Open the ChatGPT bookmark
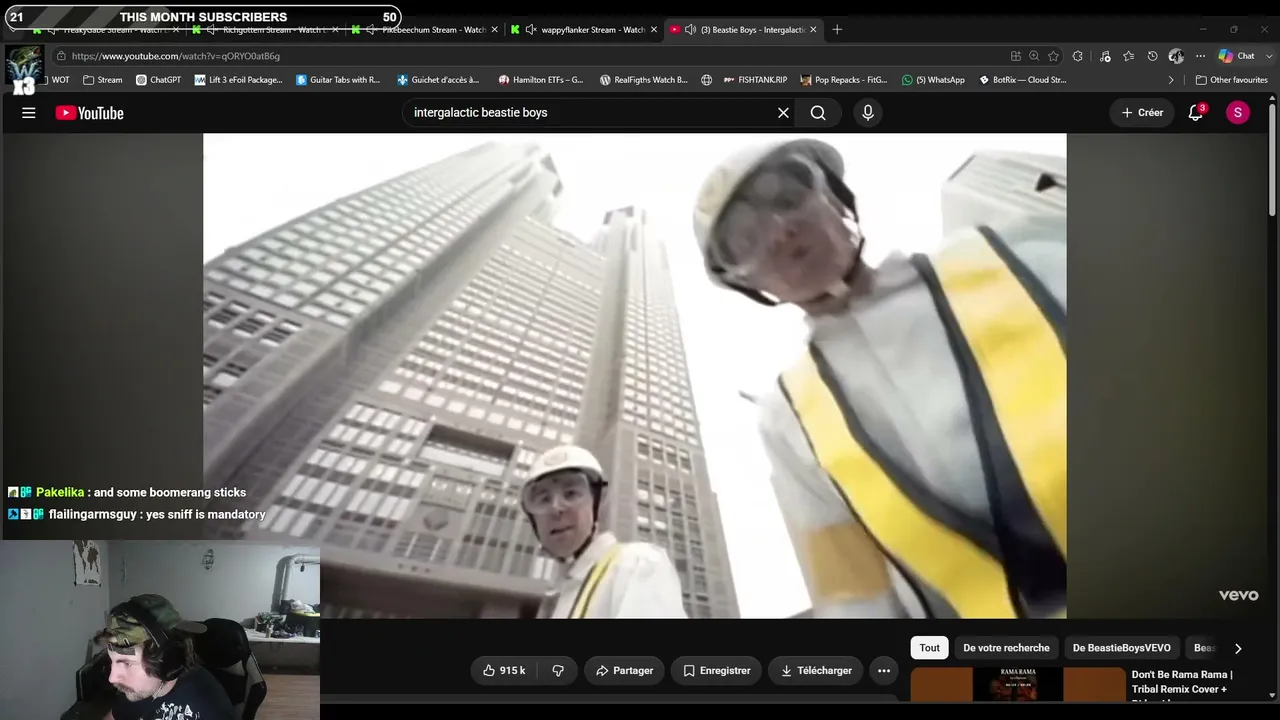This screenshot has height=720, width=1280. tap(158, 80)
